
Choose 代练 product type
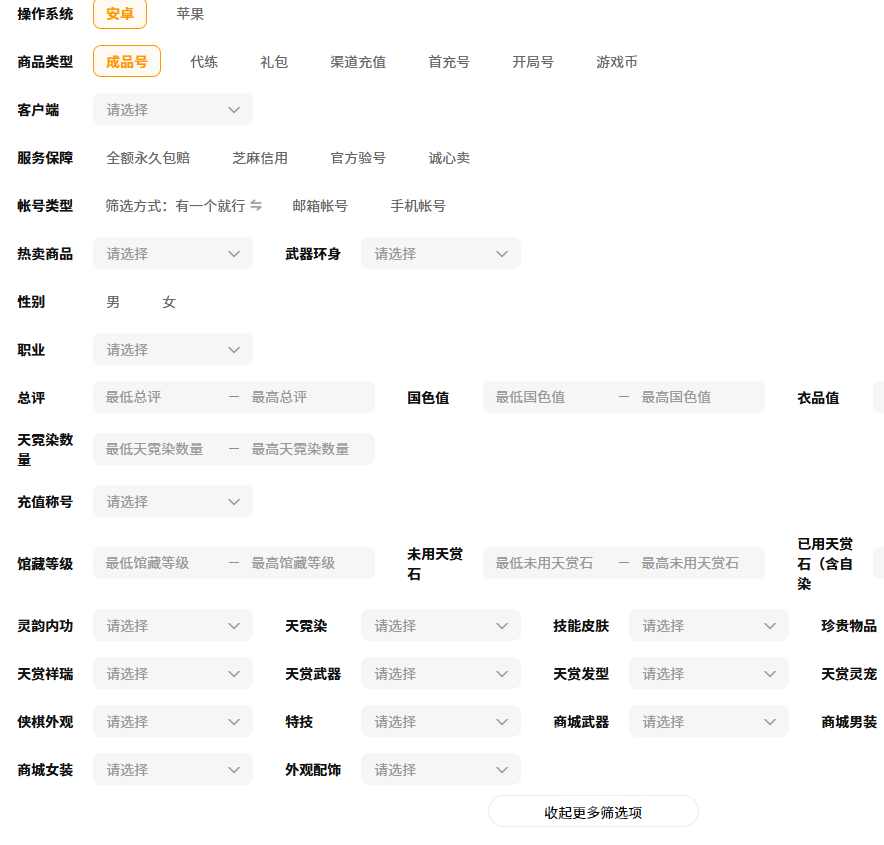click(204, 62)
